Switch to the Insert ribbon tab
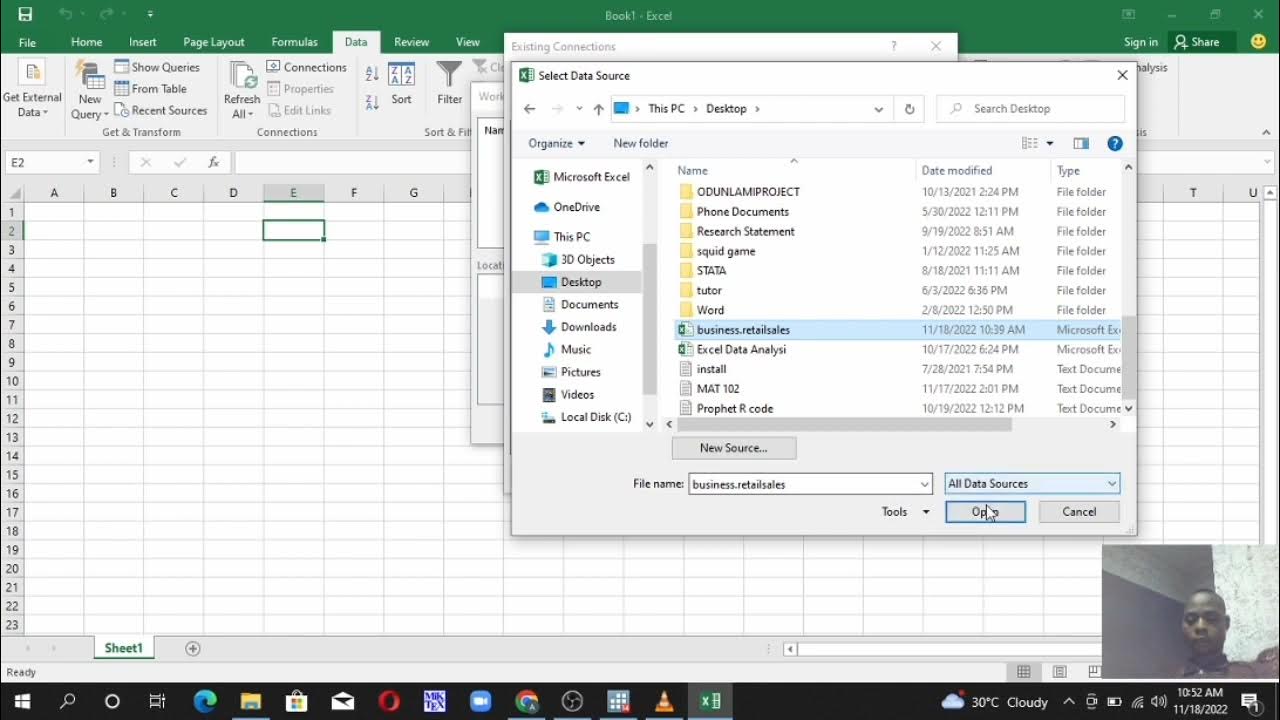Image resolution: width=1280 pixels, height=720 pixels. pos(143,42)
